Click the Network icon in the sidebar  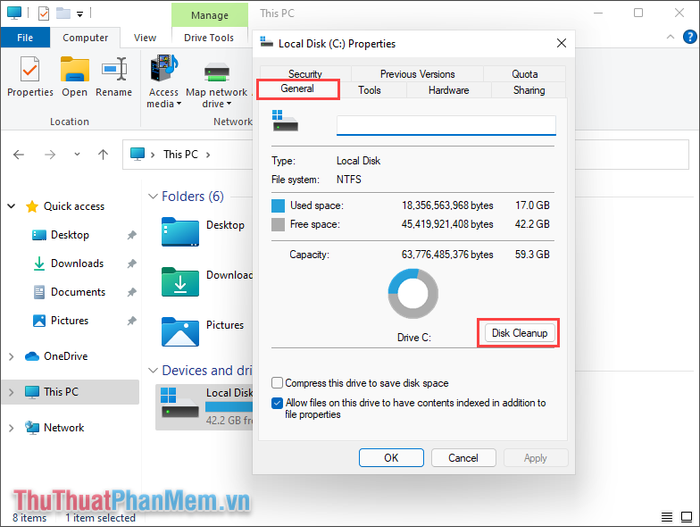click(32, 427)
